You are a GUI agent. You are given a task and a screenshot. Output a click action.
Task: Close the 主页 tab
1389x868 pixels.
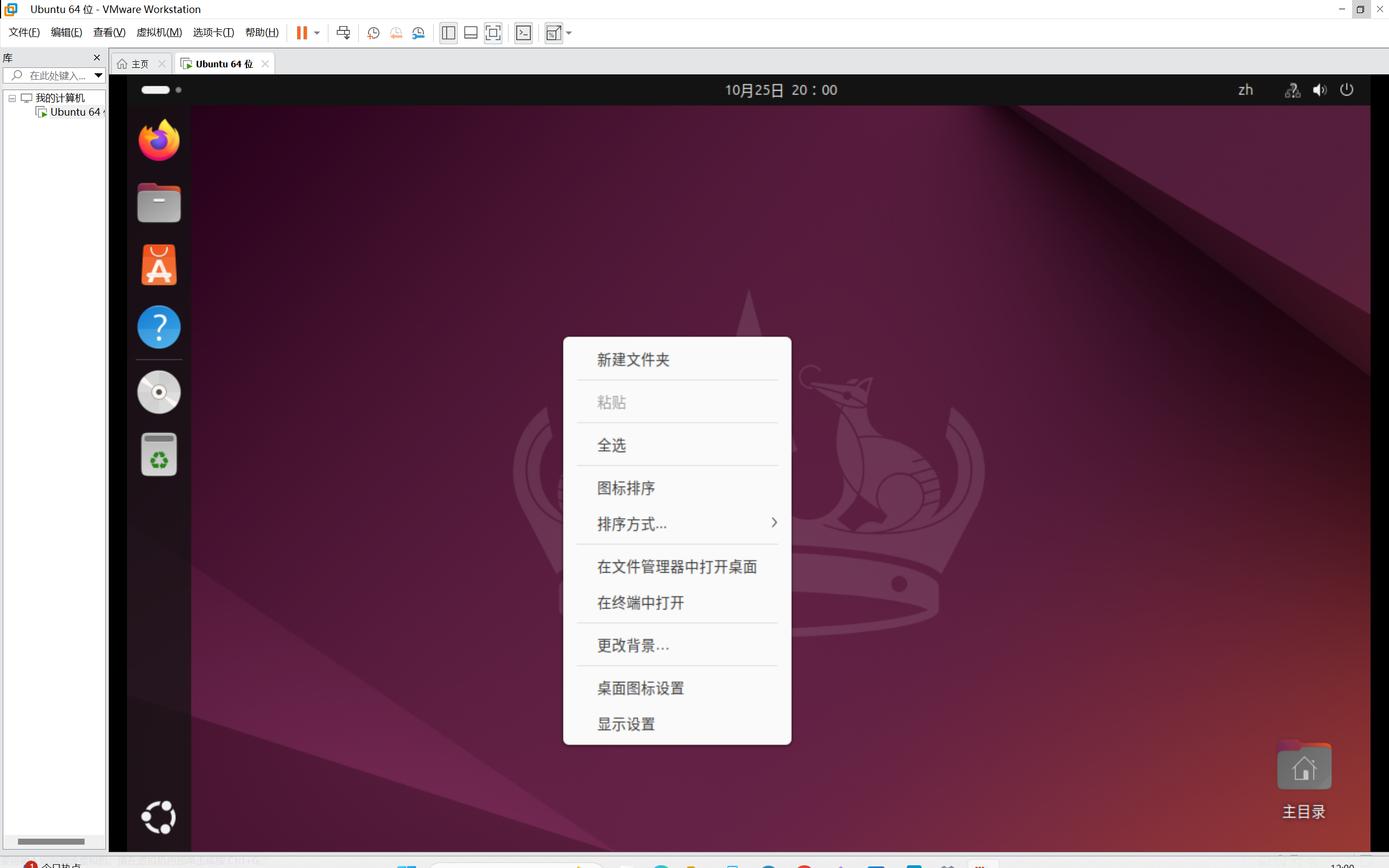pos(162,64)
